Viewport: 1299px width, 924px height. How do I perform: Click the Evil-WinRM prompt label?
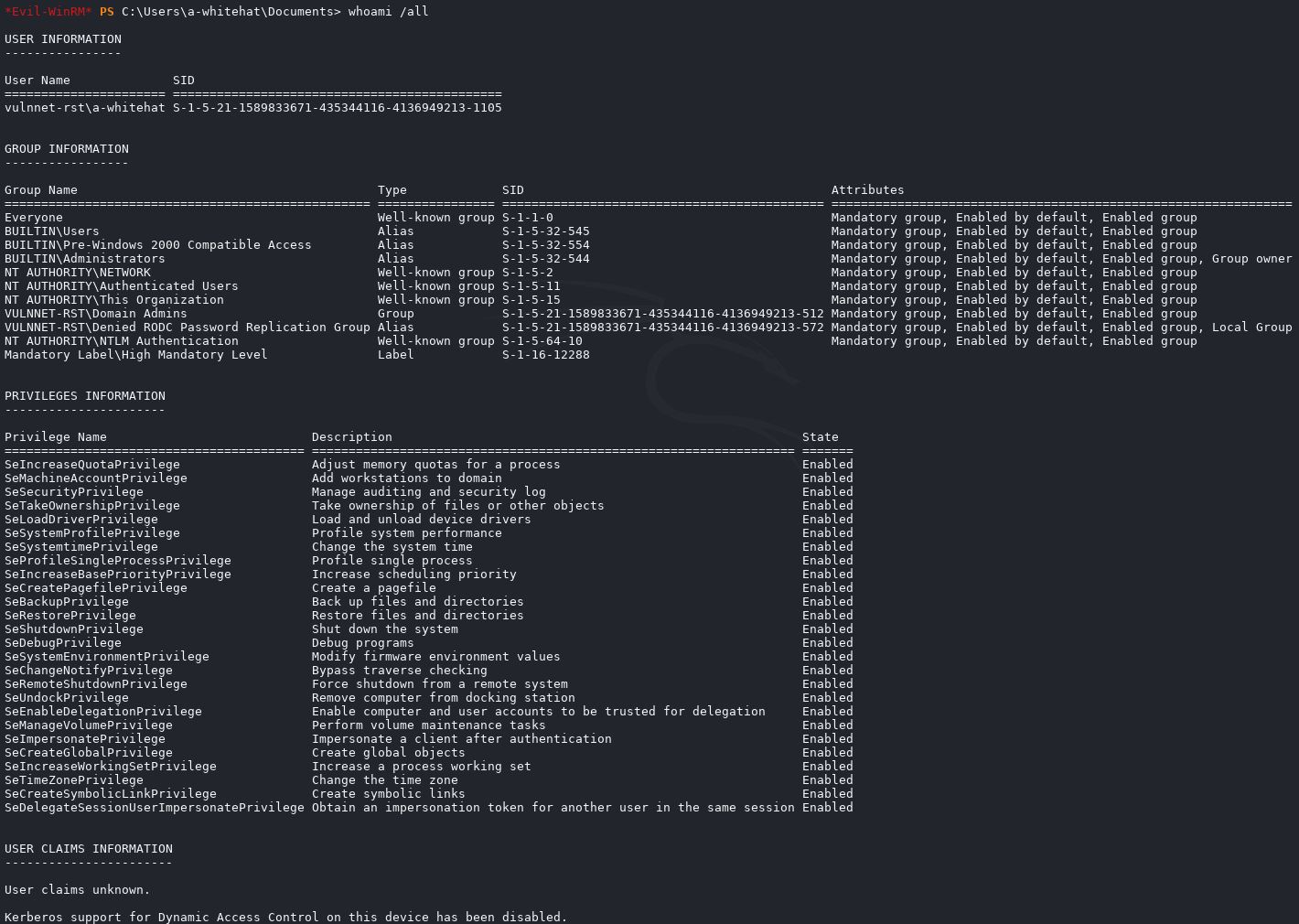[x=48, y=11]
